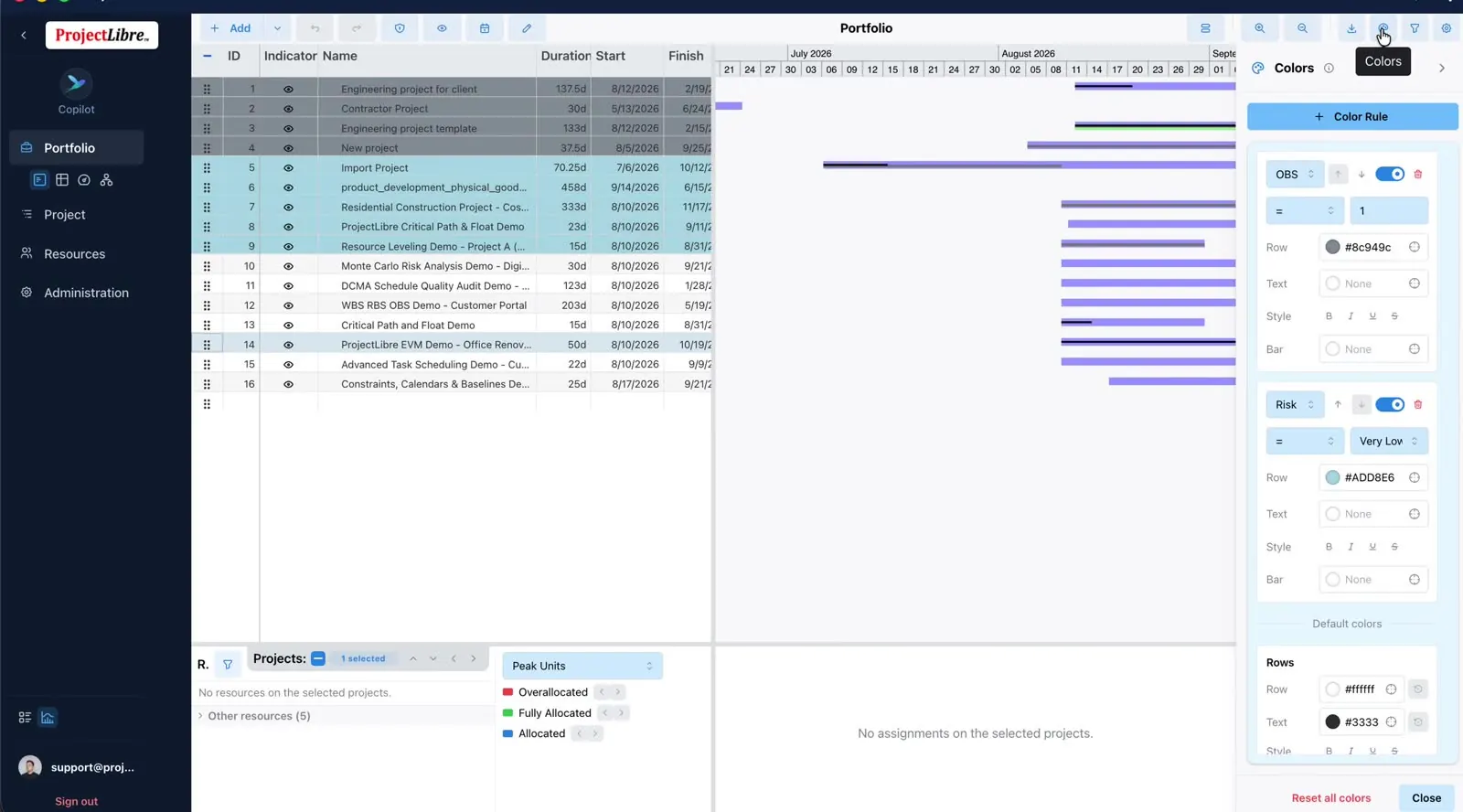
Task: Open the Risk field dropdown
Action: [x=1295, y=405]
